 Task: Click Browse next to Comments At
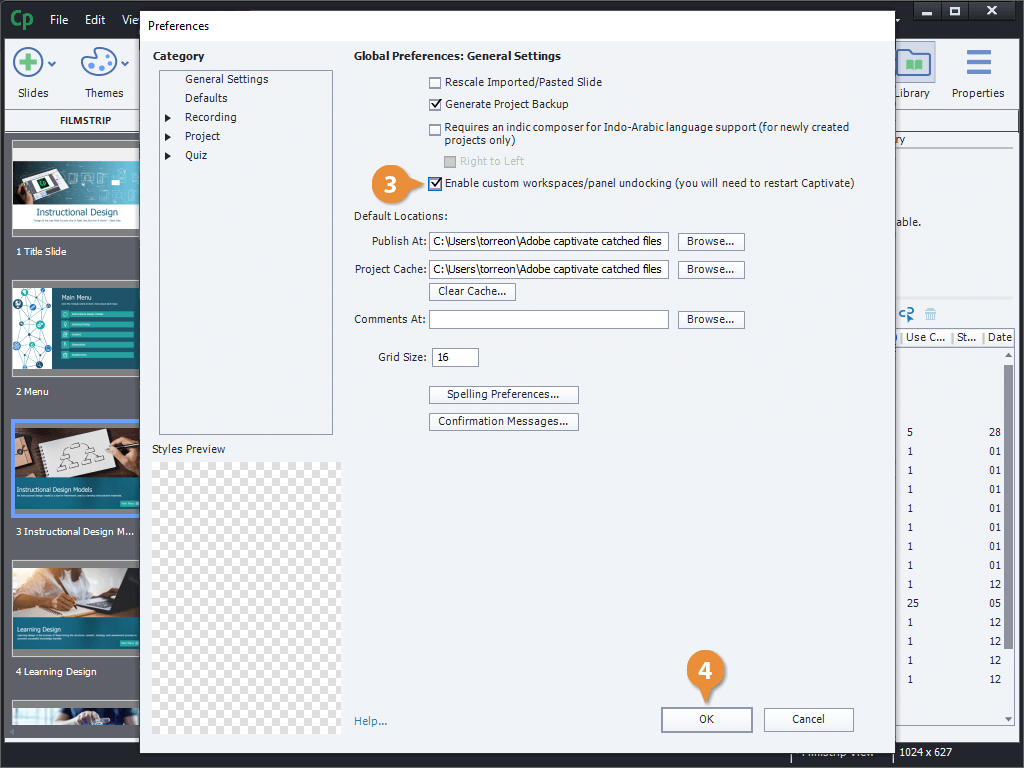pos(711,319)
